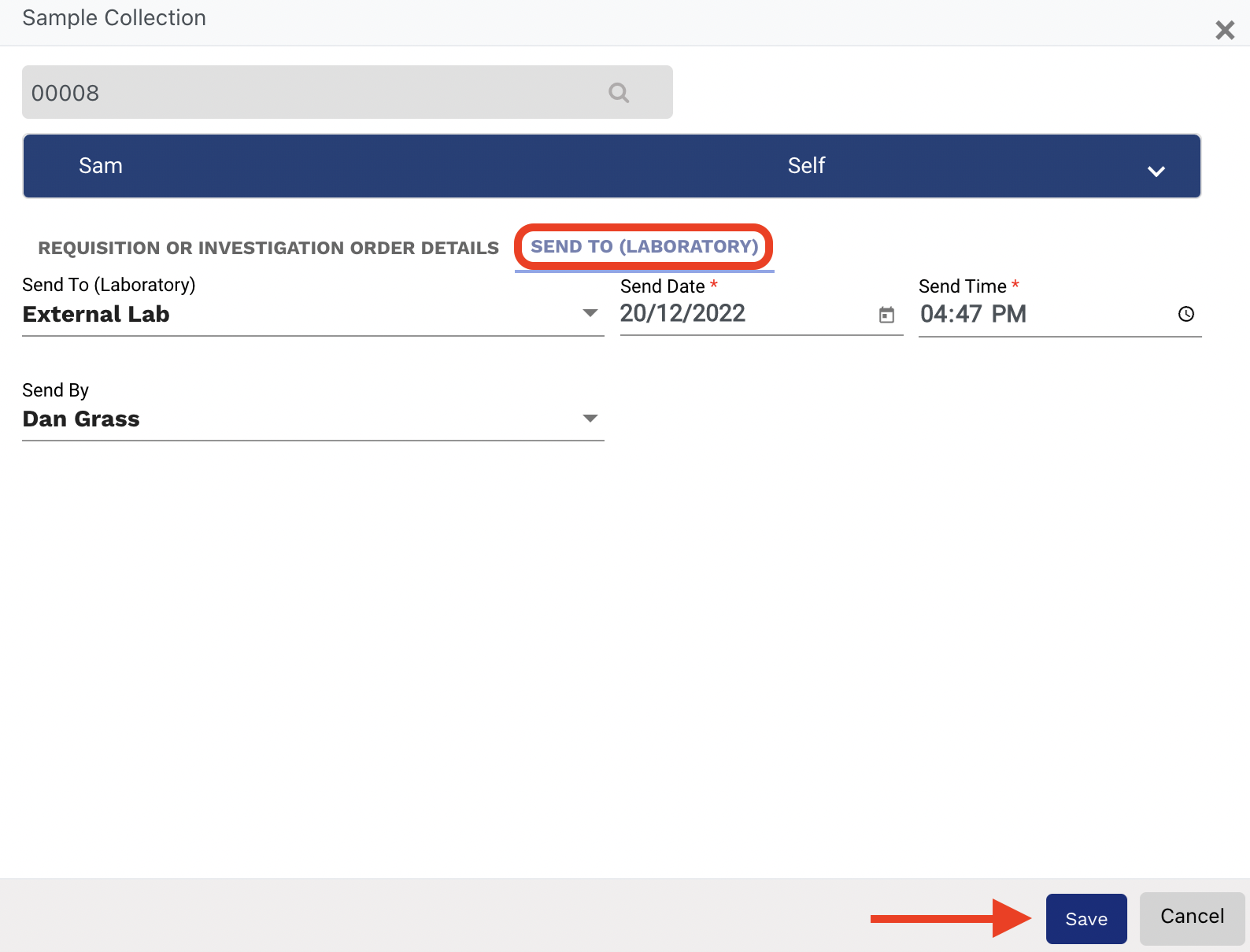Click the Send By dropdown arrow
The width and height of the screenshot is (1250, 952).
coord(590,418)
